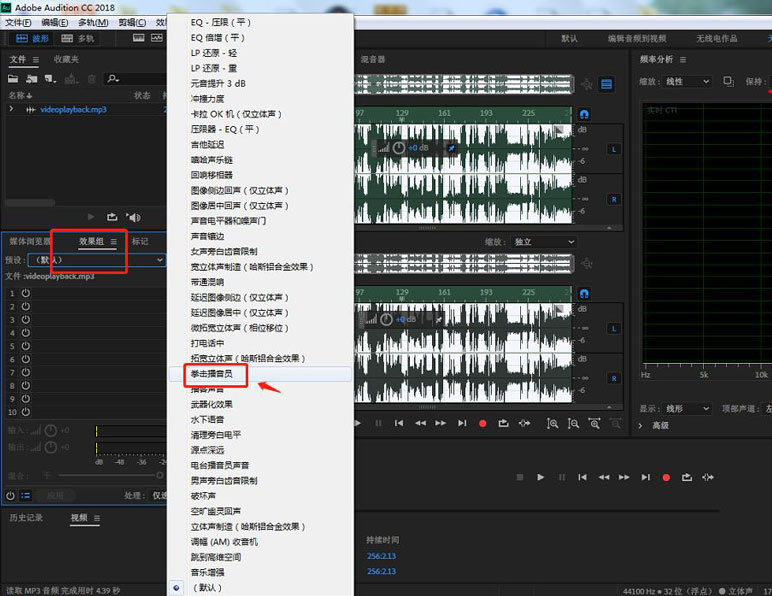The image size is (772, 596).
Task: Open the 效果组 panel menu icon
Action: [114, 242]
